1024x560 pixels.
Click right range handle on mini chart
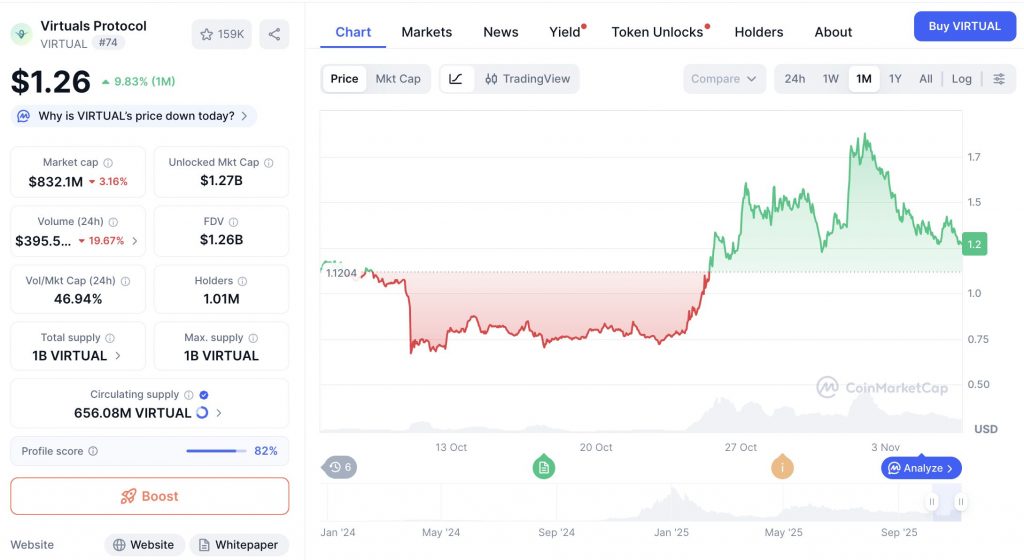(961, 502)
